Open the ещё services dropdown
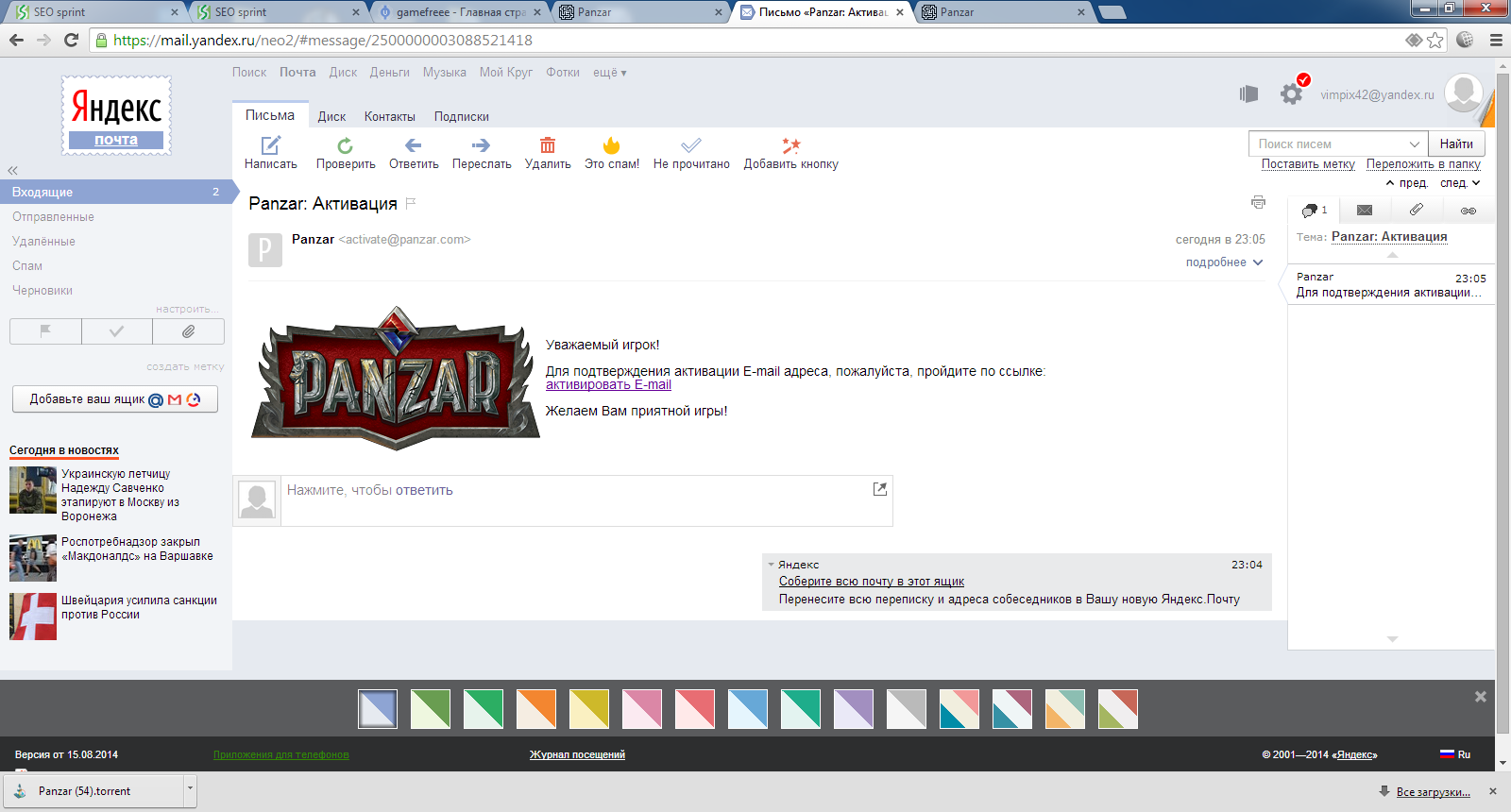1511x812 pixels. (x=609, y=73)
